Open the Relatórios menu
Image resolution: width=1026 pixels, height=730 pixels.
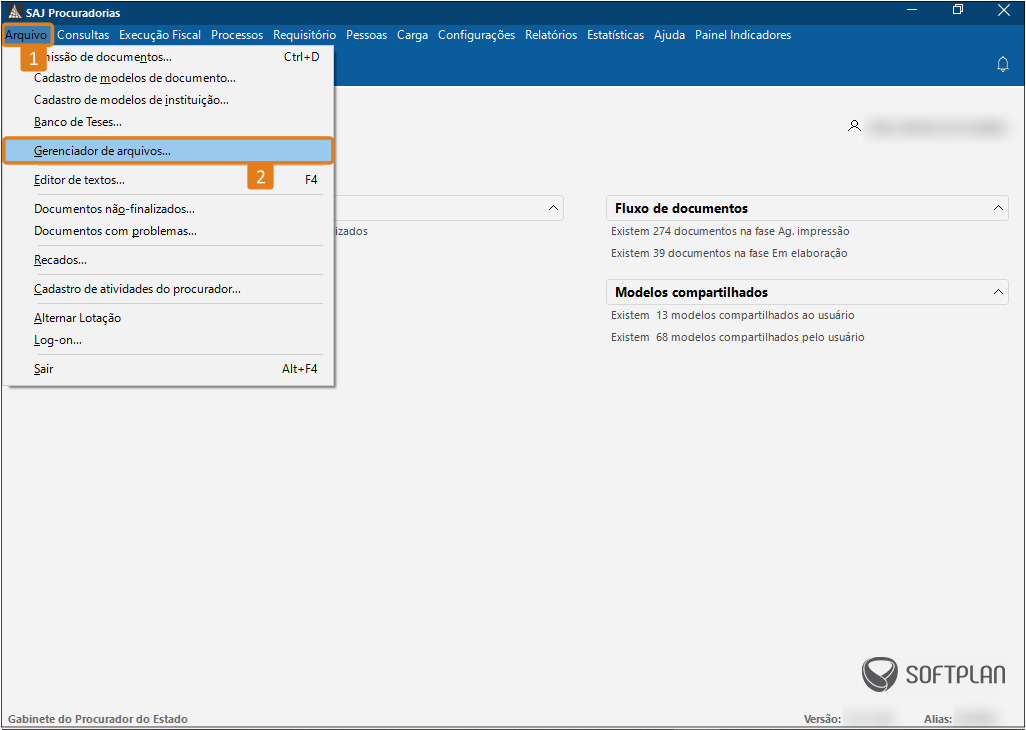[551, 35]
